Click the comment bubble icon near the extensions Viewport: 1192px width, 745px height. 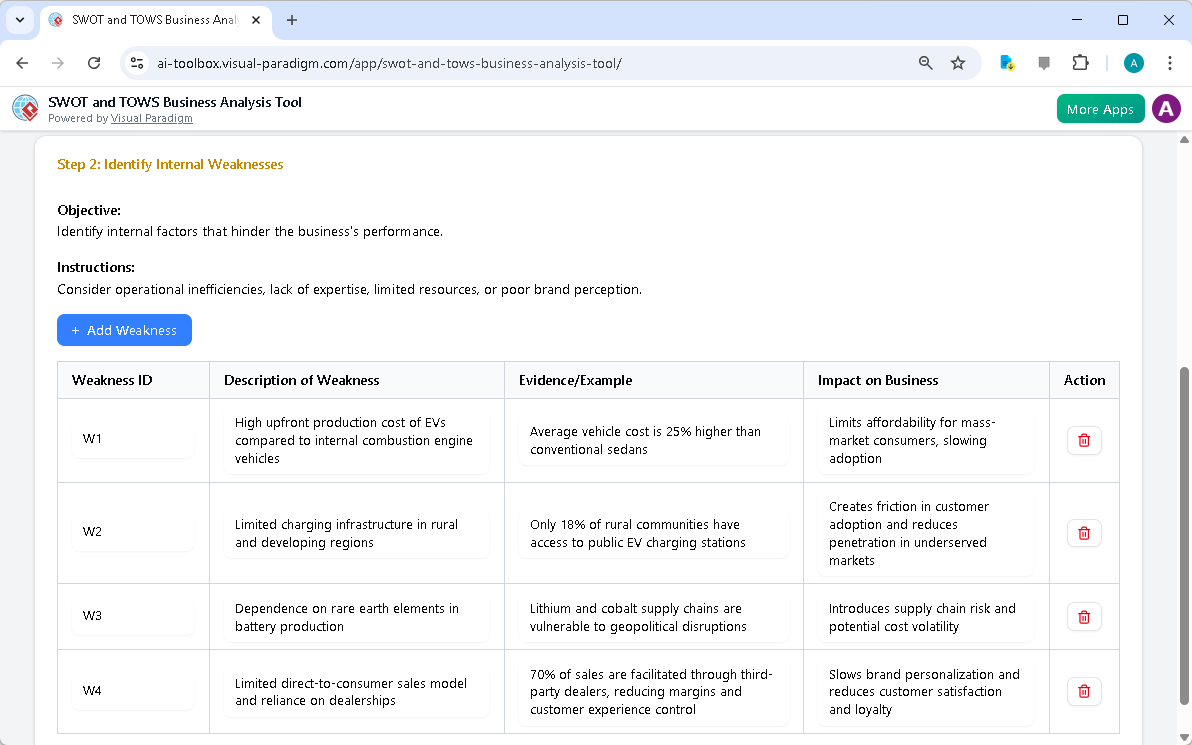(1044, 62)
